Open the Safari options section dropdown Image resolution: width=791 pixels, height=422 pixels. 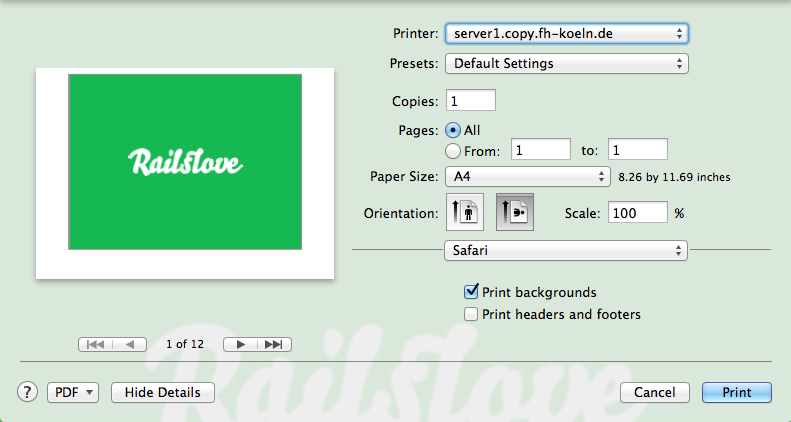566,250
